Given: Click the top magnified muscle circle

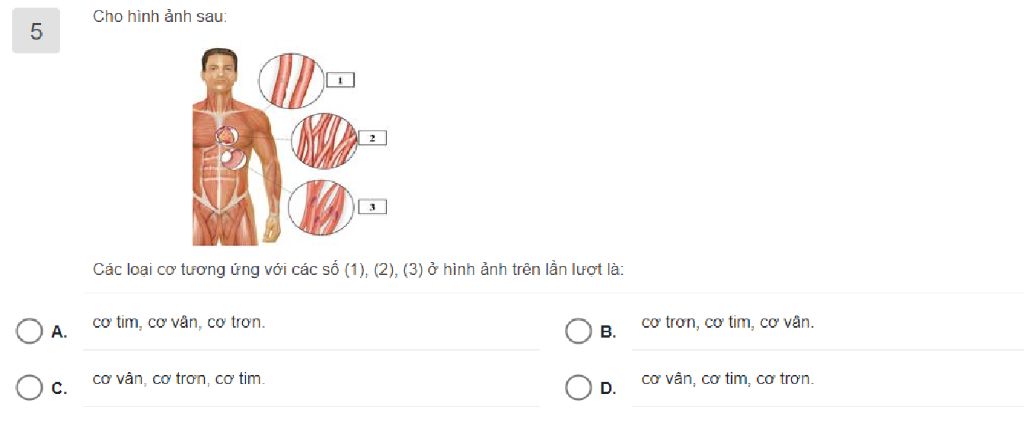Looking at the screenshot, I should (x=291, y=80).
